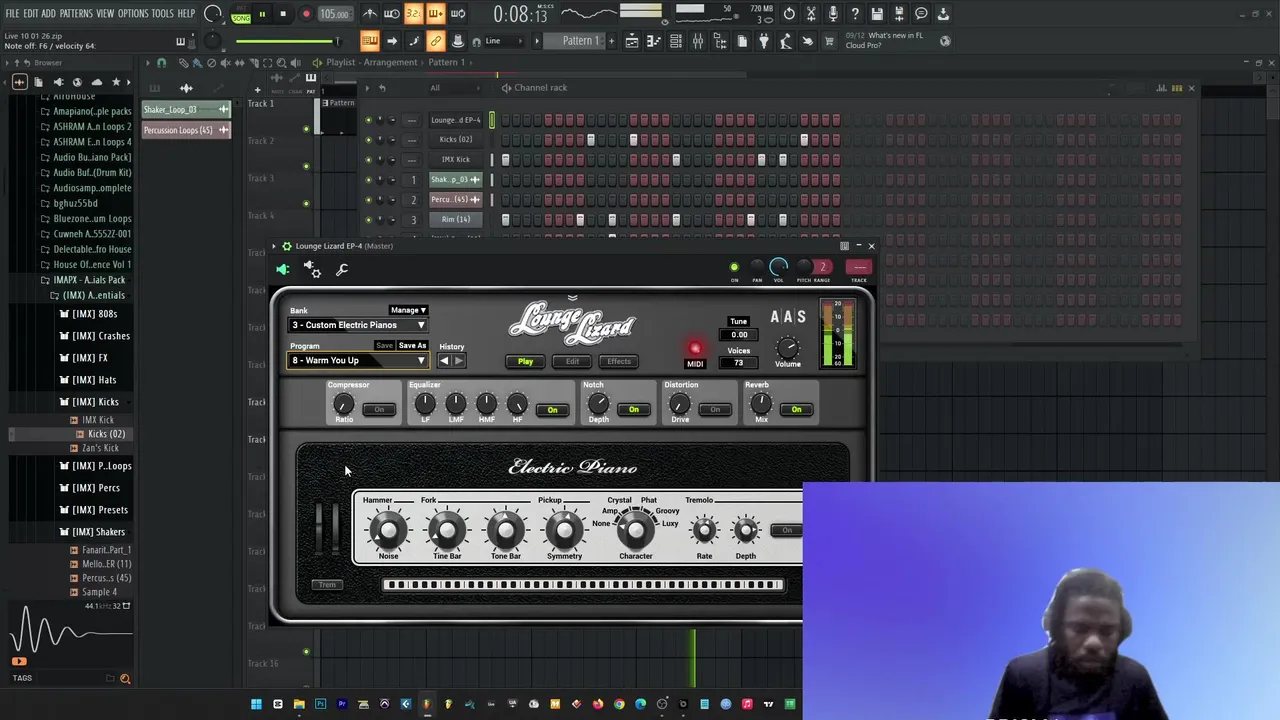Image resolution: width=1280 pixels, height=720 pixels.
Task: Open the PATTERNS menu
Action: 76,14
